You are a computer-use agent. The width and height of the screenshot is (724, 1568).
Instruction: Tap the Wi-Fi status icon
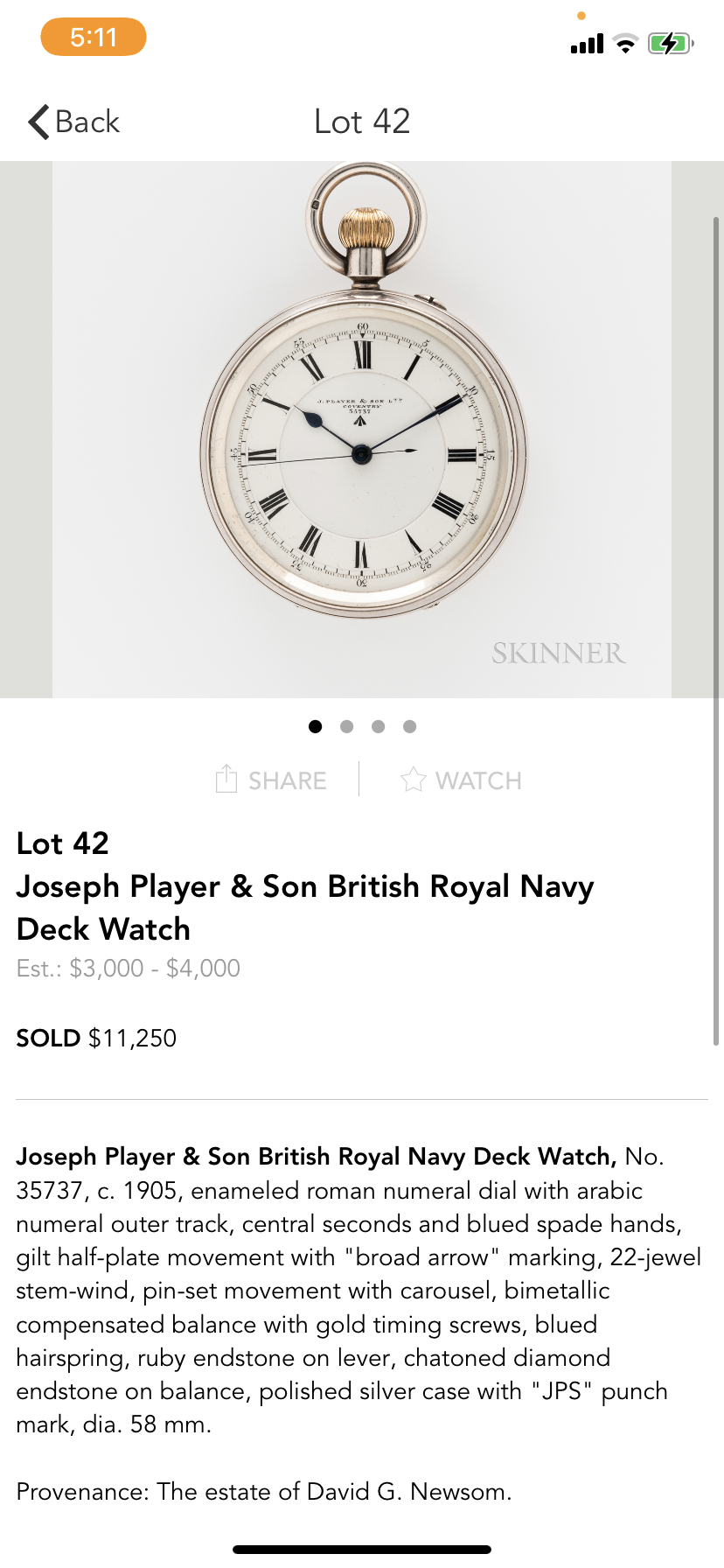point(625,44)
